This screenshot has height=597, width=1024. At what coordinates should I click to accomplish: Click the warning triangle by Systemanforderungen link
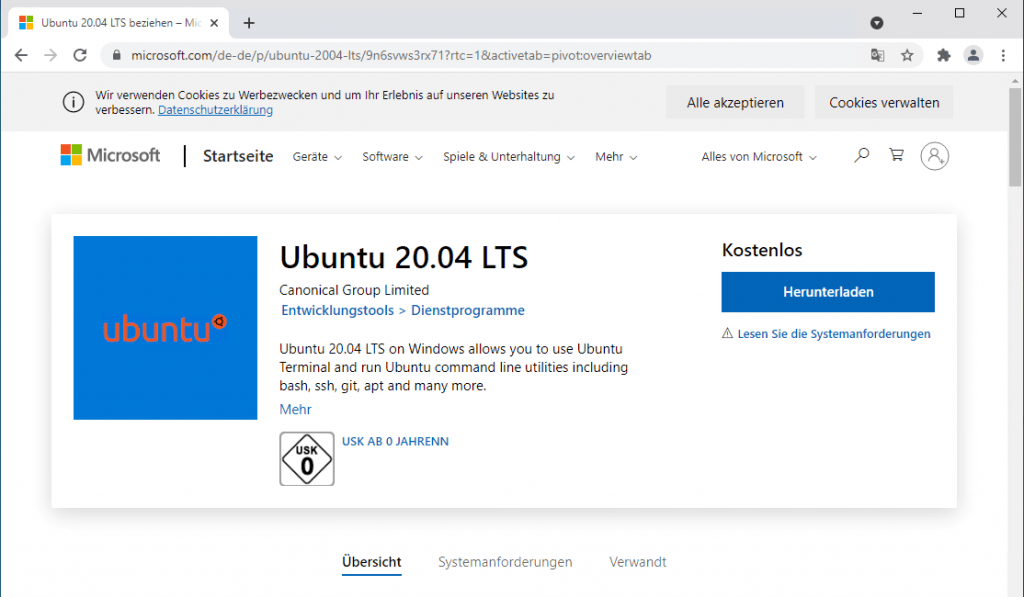coord(728,333)
